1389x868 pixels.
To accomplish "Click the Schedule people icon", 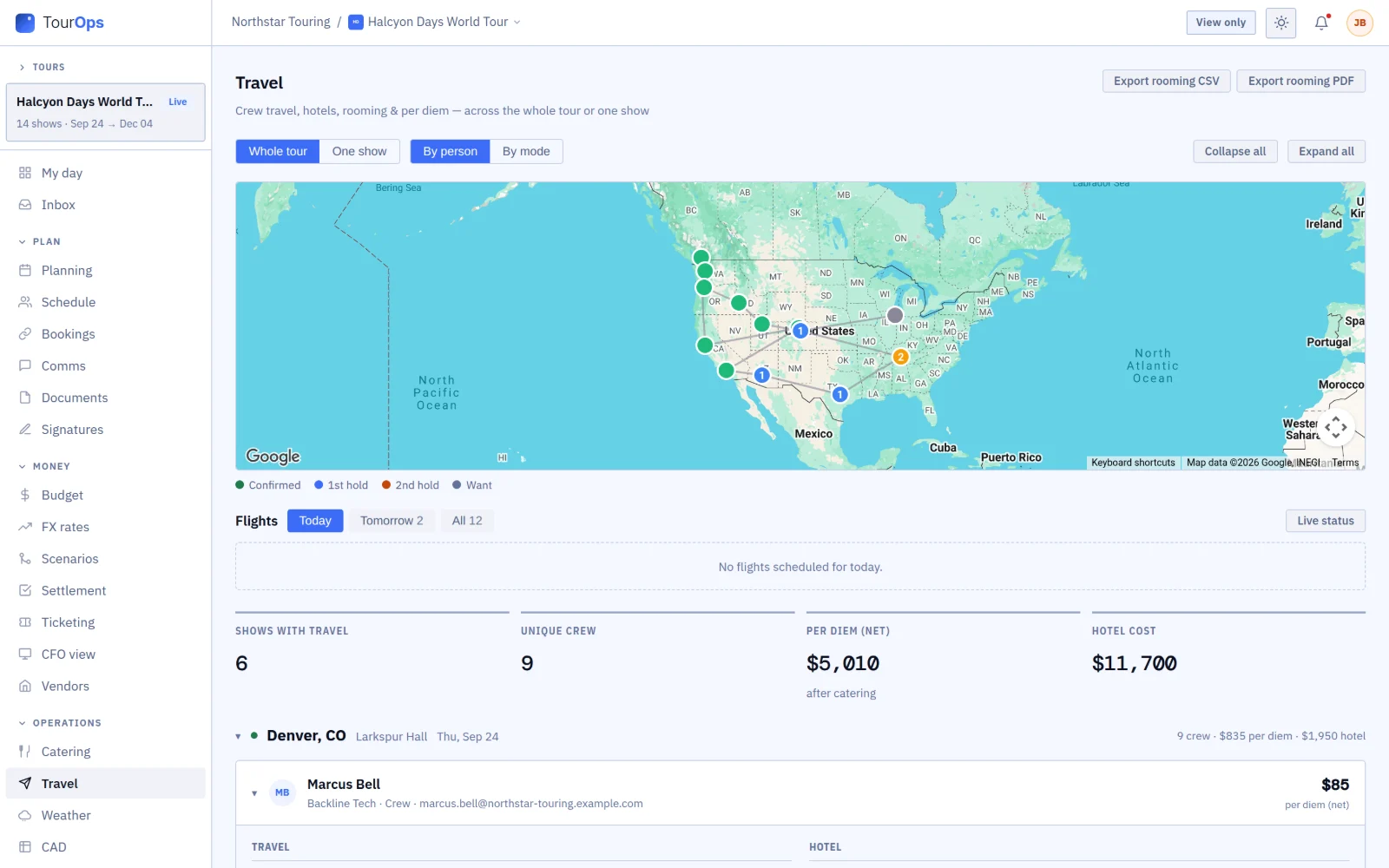I will (x=25, y=302).
